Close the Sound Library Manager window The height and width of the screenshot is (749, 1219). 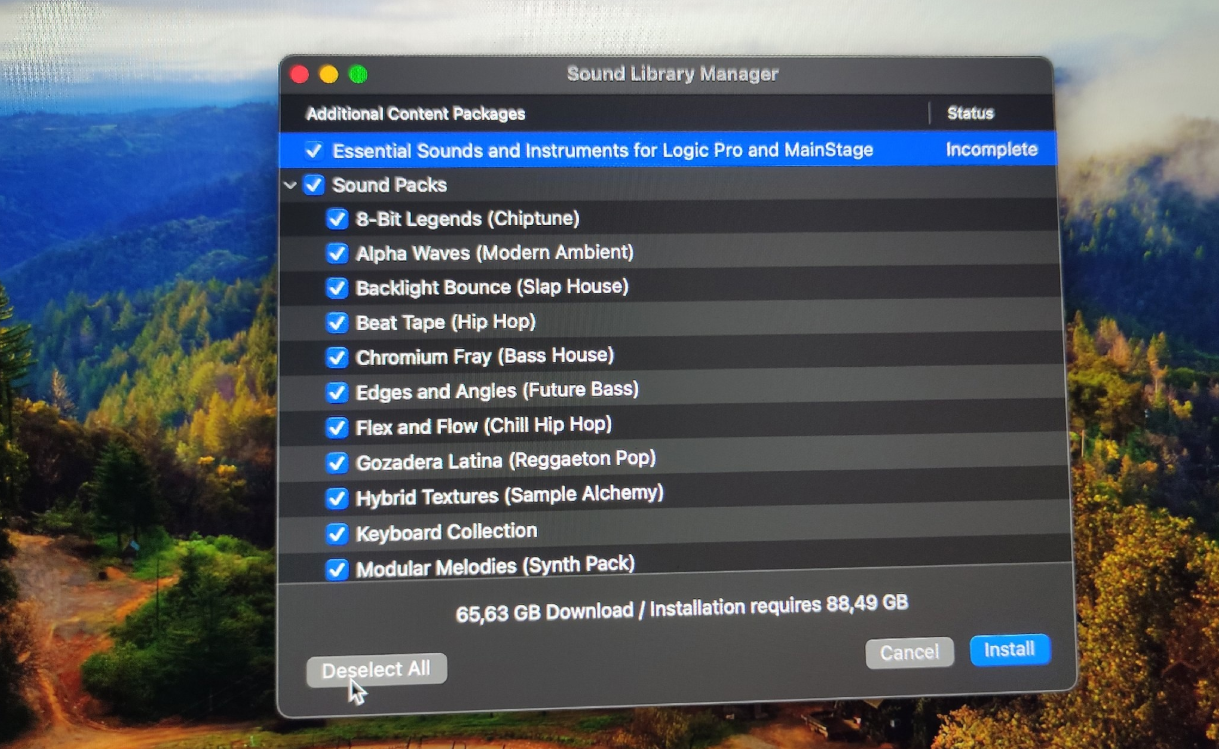tap(299, 74)
